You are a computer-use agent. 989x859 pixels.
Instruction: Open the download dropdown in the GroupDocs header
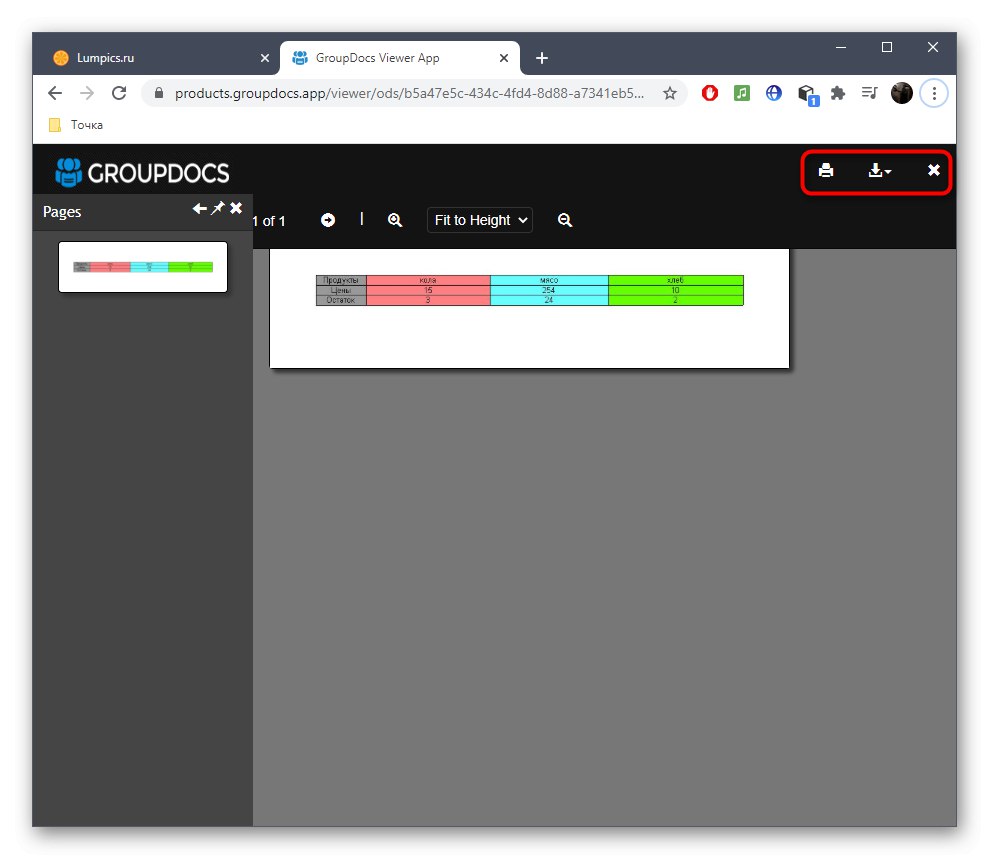pyautogui.click(x=879, y=170)
